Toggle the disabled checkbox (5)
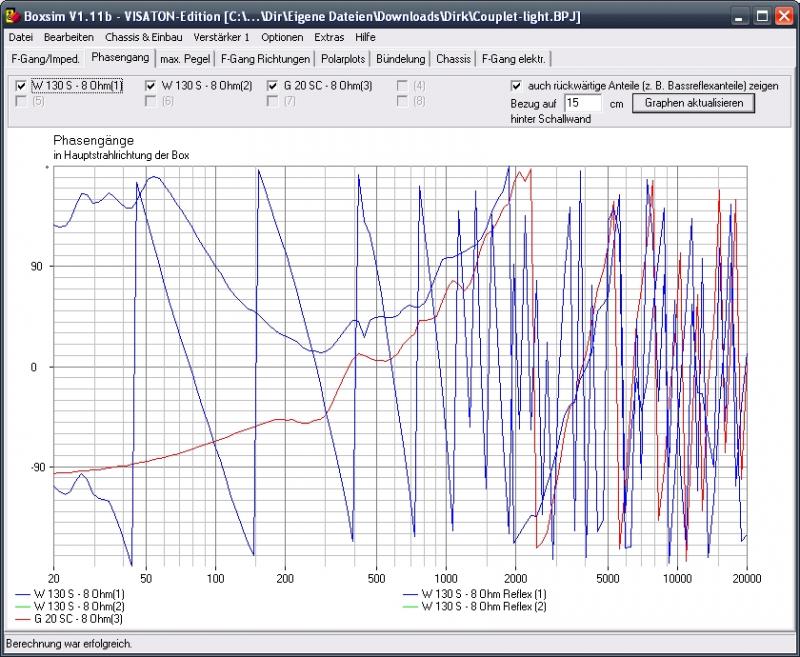This screenshot has height=657, width=800. click(21, 102)
